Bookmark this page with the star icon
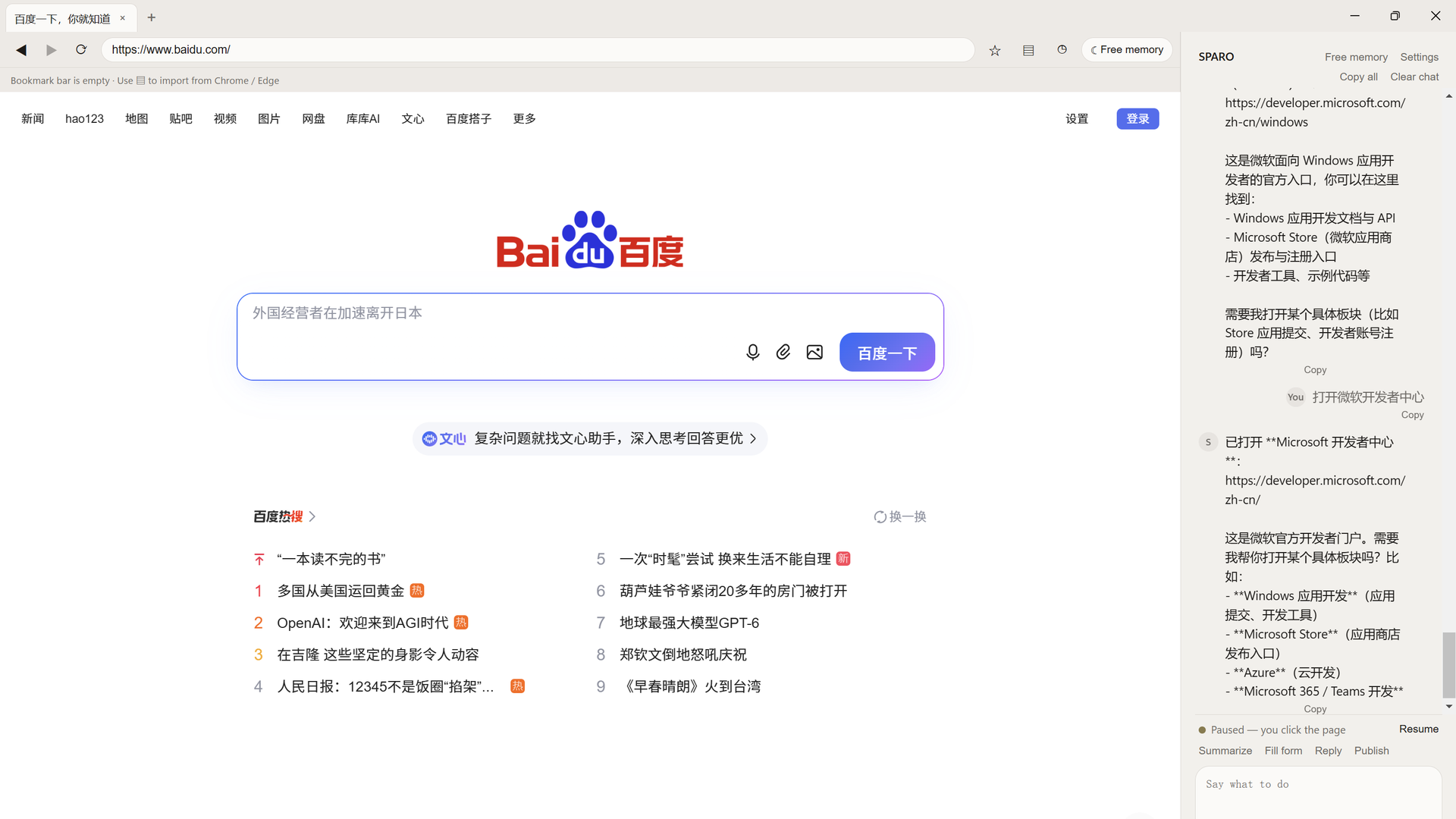 pyautogui.click(x=995, y=50)
